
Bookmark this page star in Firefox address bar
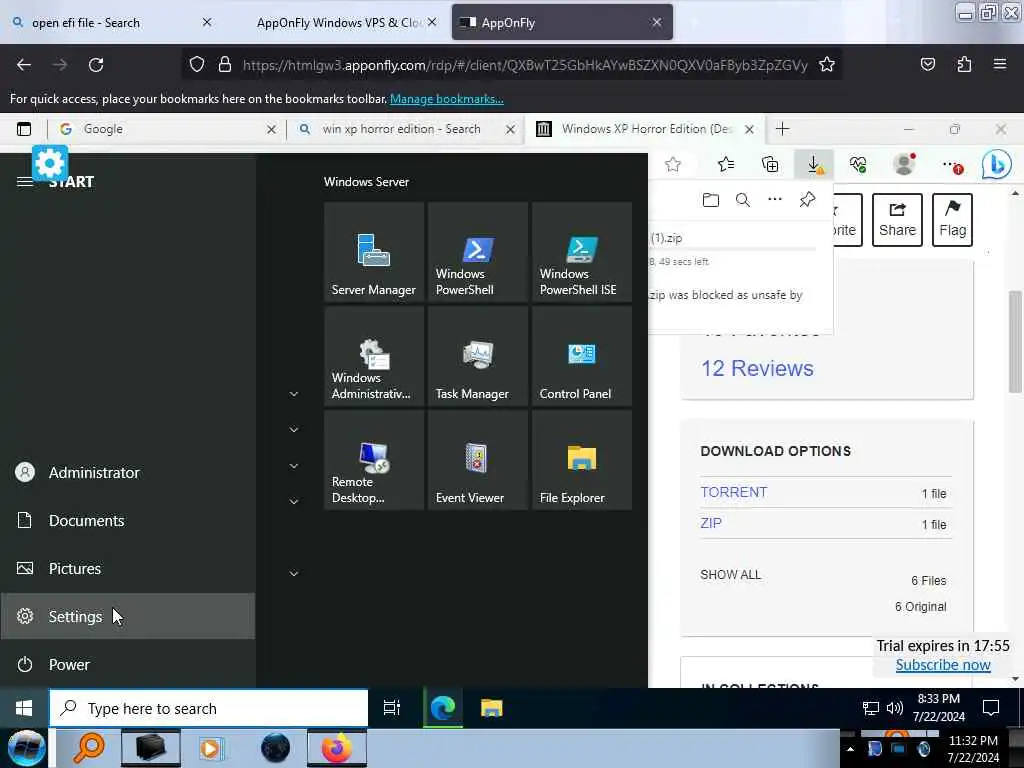827,65
